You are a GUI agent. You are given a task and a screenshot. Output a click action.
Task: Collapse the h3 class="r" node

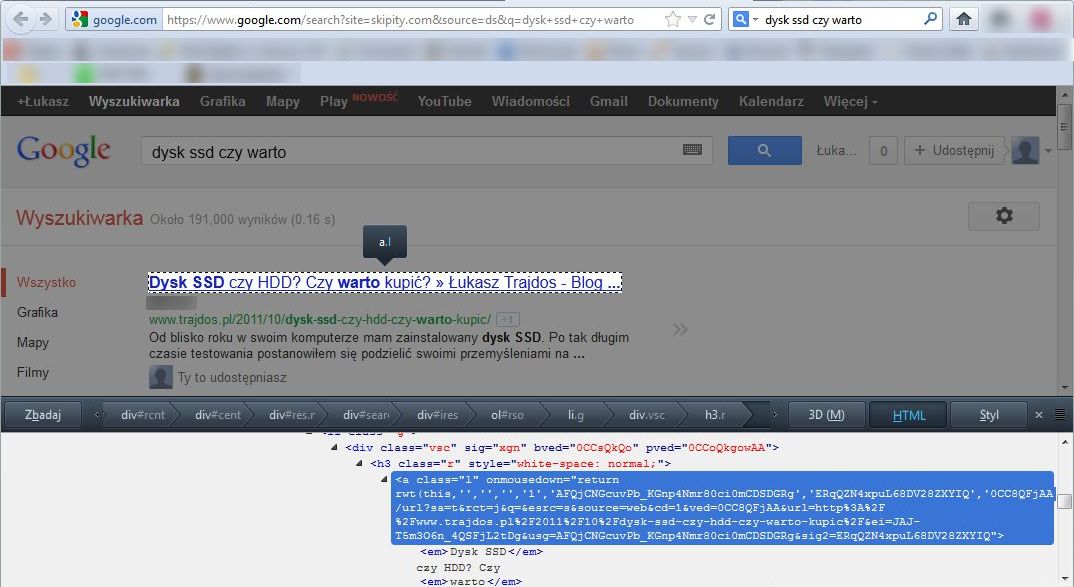pos(359,464)
